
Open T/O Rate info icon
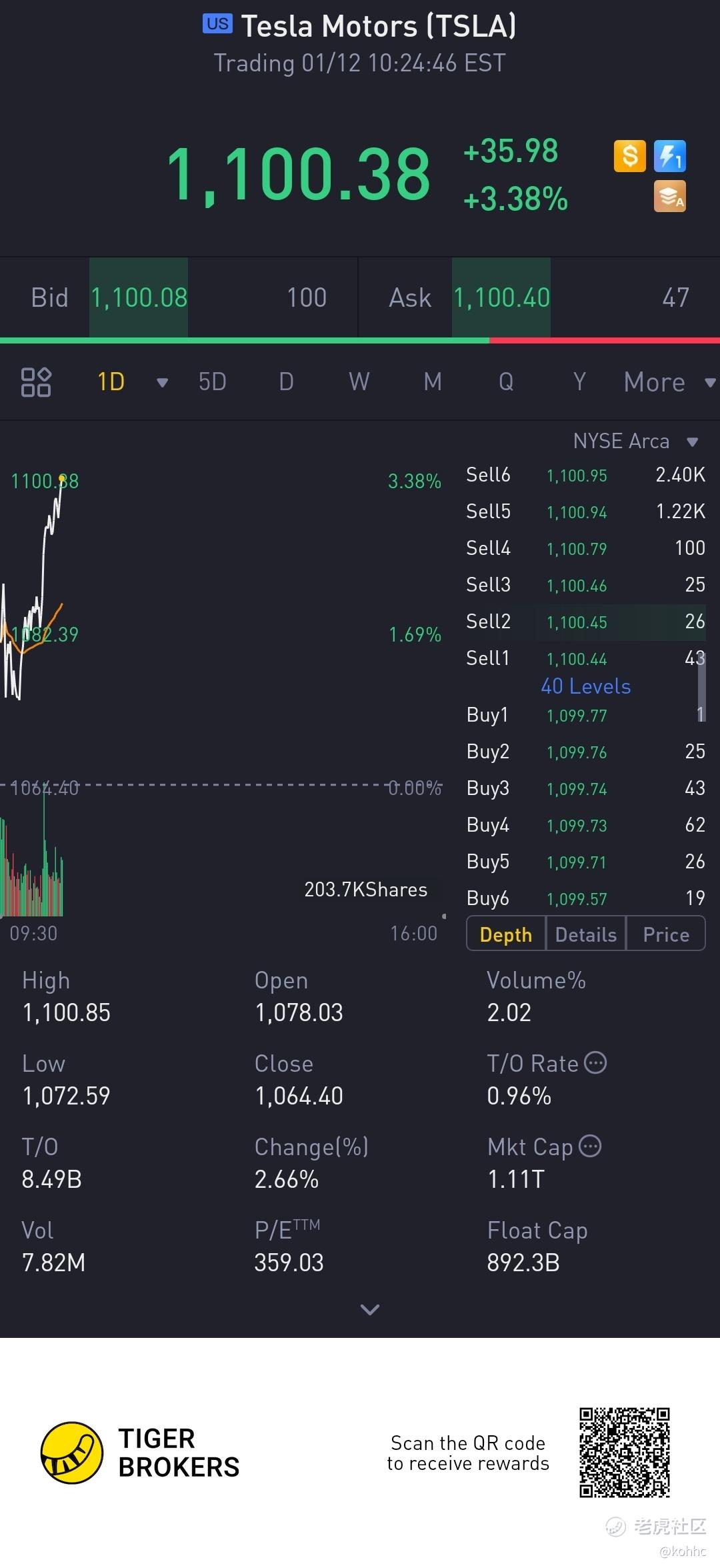click(x=595, y=1062)
